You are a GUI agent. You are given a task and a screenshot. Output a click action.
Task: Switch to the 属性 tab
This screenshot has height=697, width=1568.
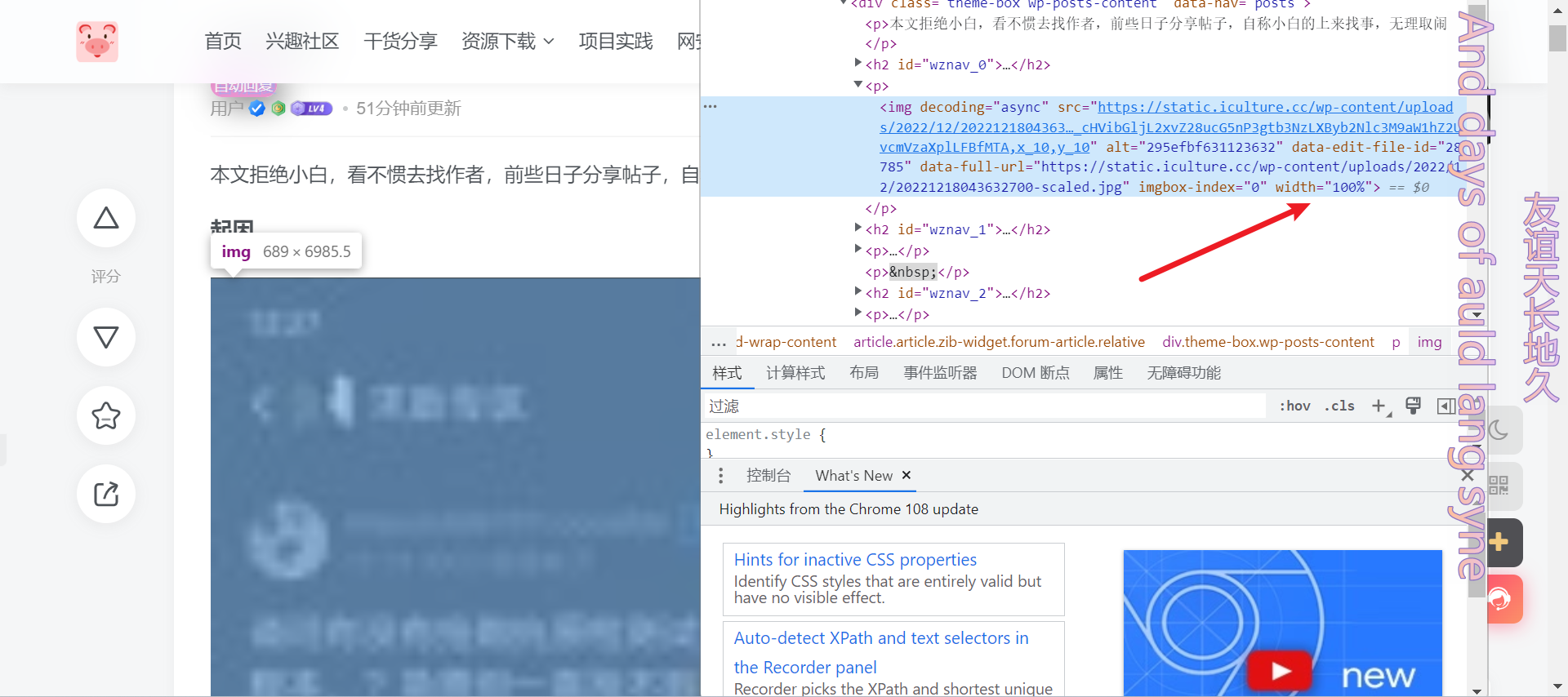1107,373
